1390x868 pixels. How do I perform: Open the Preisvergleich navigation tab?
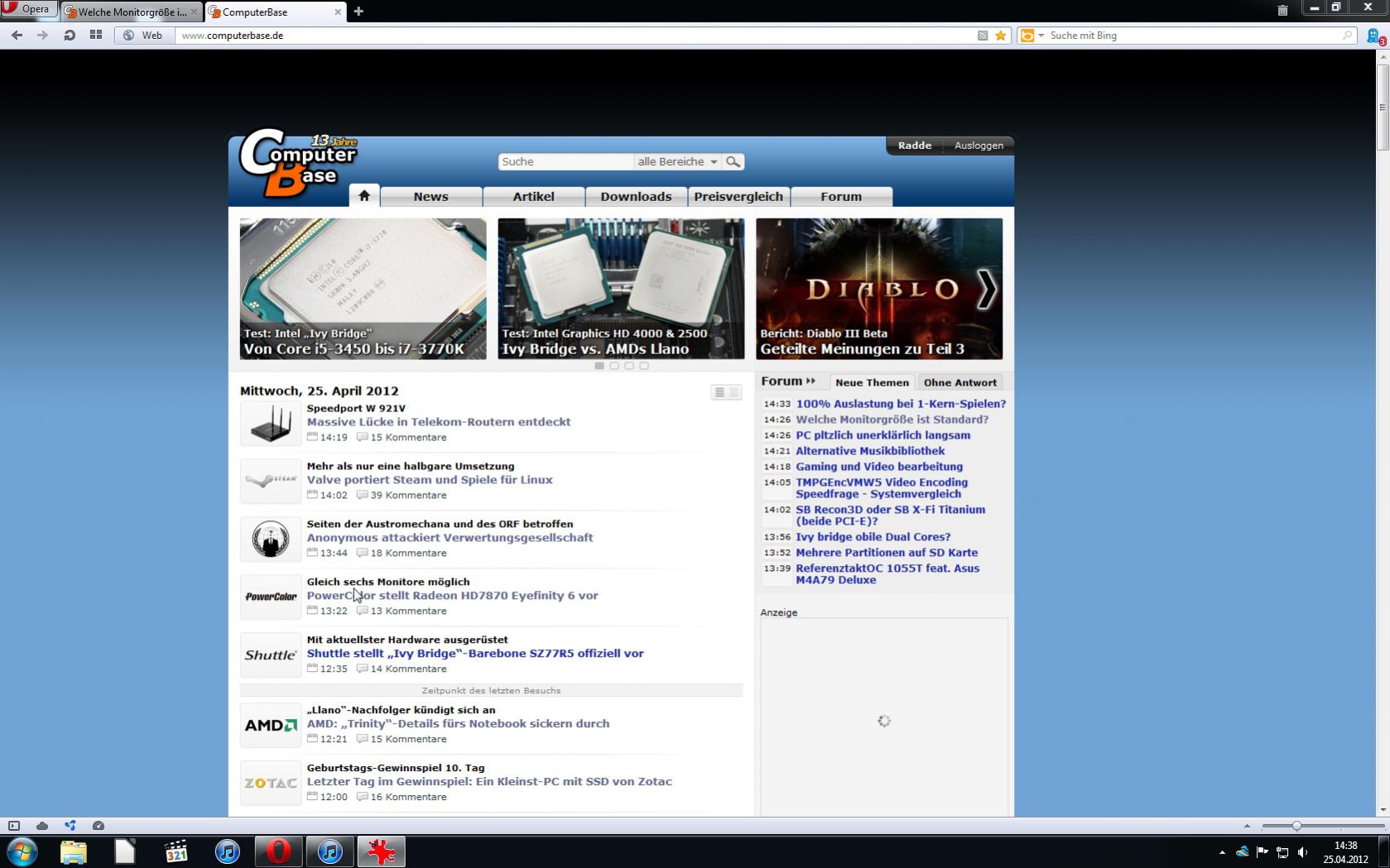coord(738,197)
